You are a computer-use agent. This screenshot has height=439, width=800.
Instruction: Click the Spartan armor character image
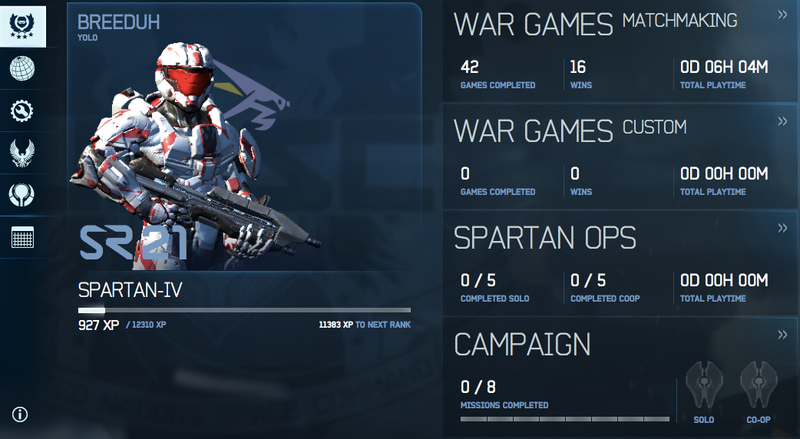(x=194, y=156)
